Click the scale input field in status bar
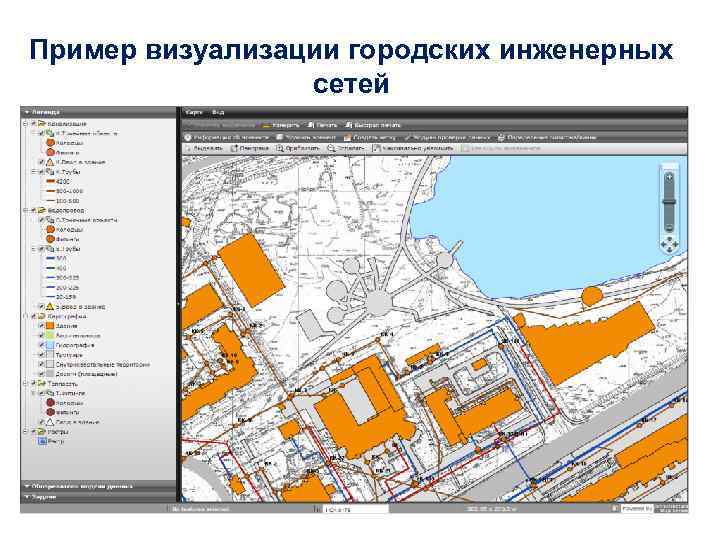The height and width of the screenshot is (540, 720). (355, 509)
